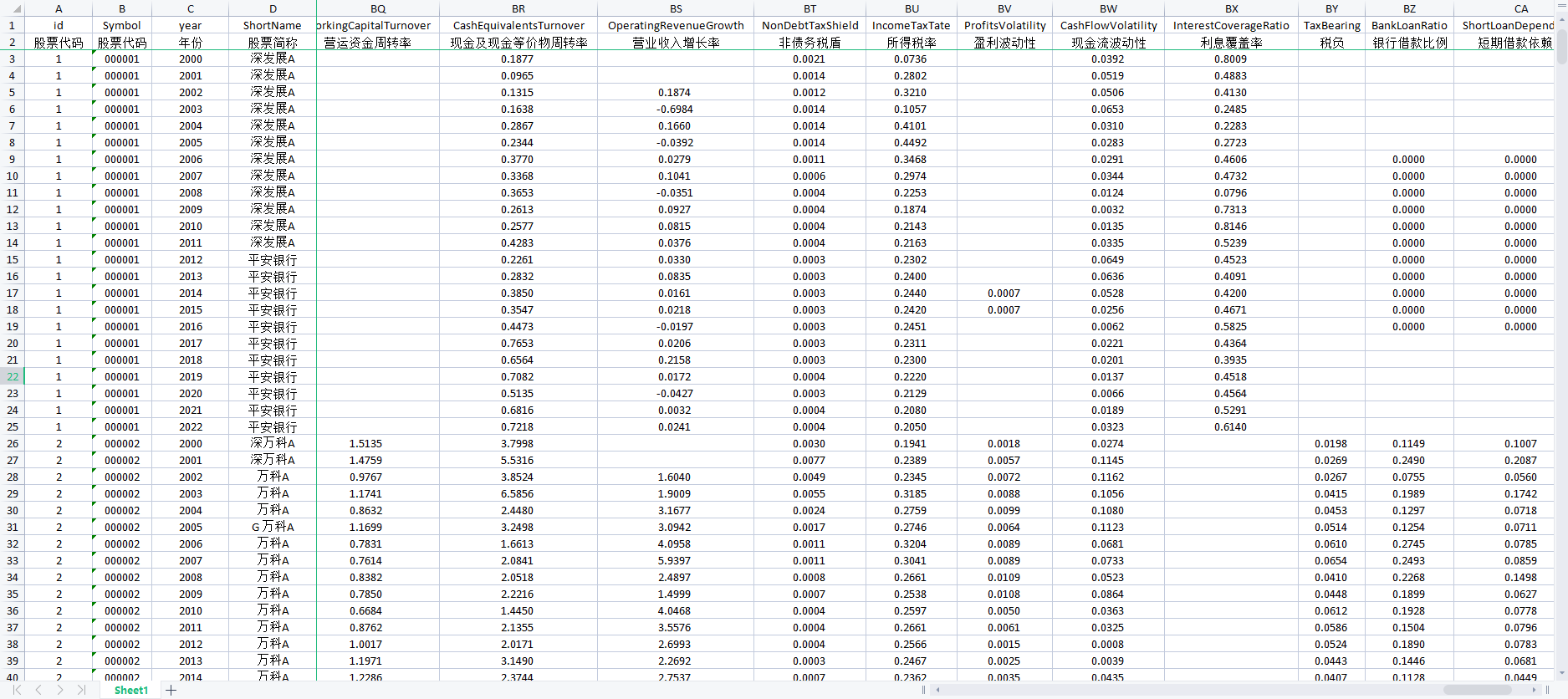The height and width of the screenshot is (699, 1568).
Task: Click cell with value 5.9397
Action: (x=676, y=560)
